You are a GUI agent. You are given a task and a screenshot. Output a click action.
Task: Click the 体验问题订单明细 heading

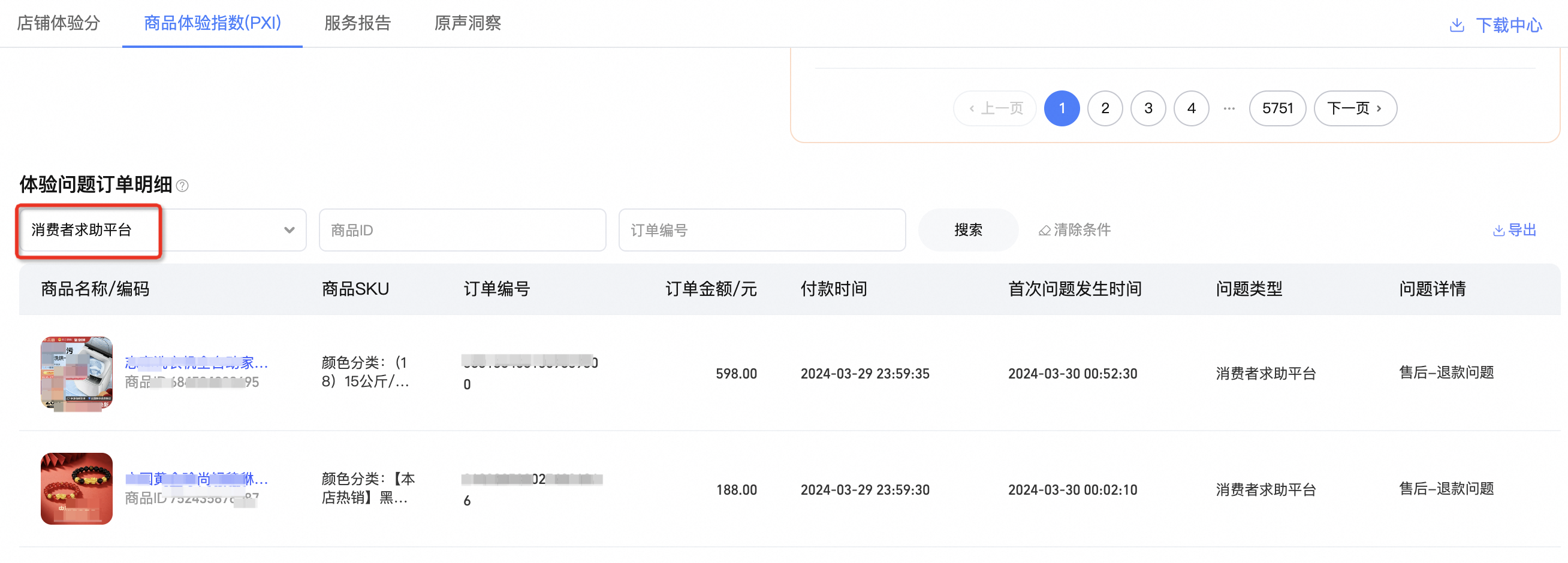point(95,184)
